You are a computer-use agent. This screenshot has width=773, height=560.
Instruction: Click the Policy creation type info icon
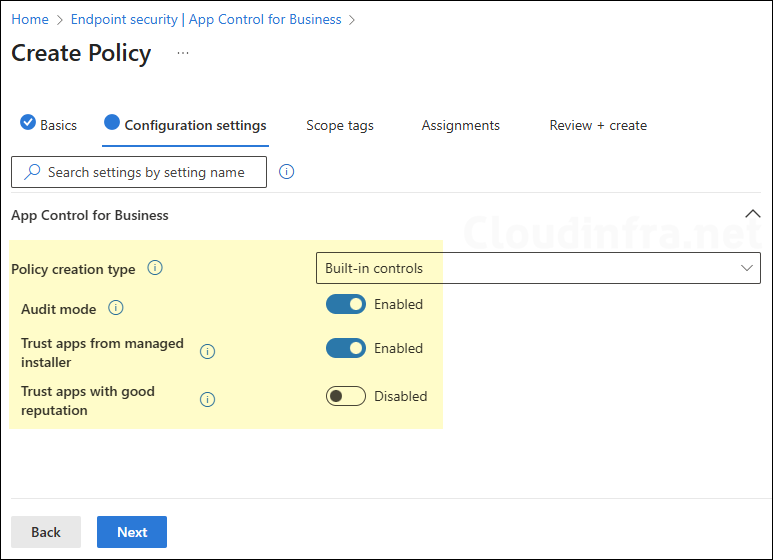coord(155,268)
